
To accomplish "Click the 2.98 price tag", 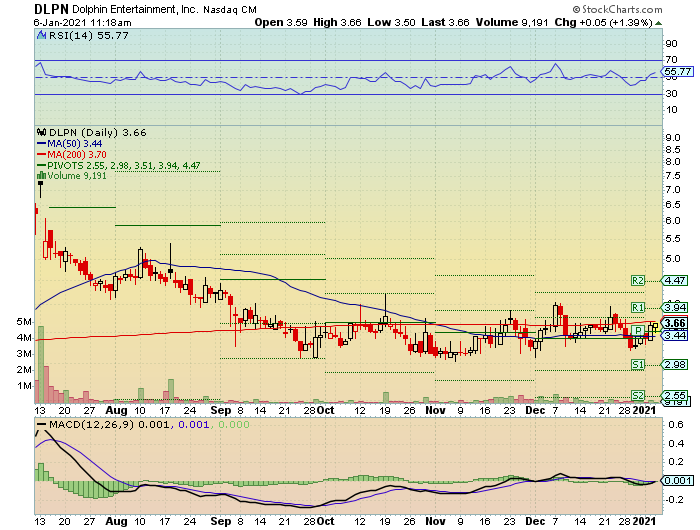I will point(675,365).
